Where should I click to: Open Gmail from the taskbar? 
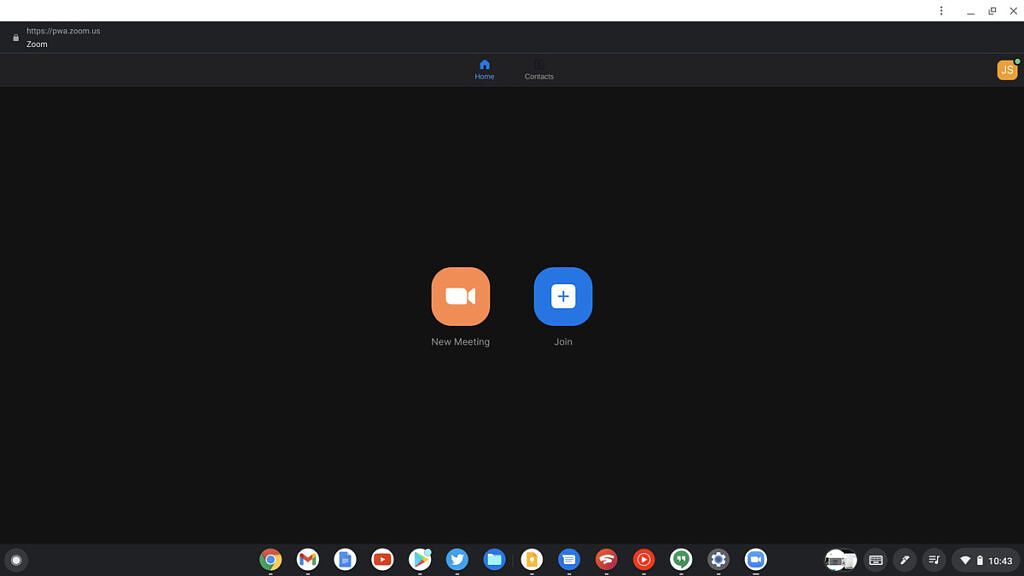point(307,560)
